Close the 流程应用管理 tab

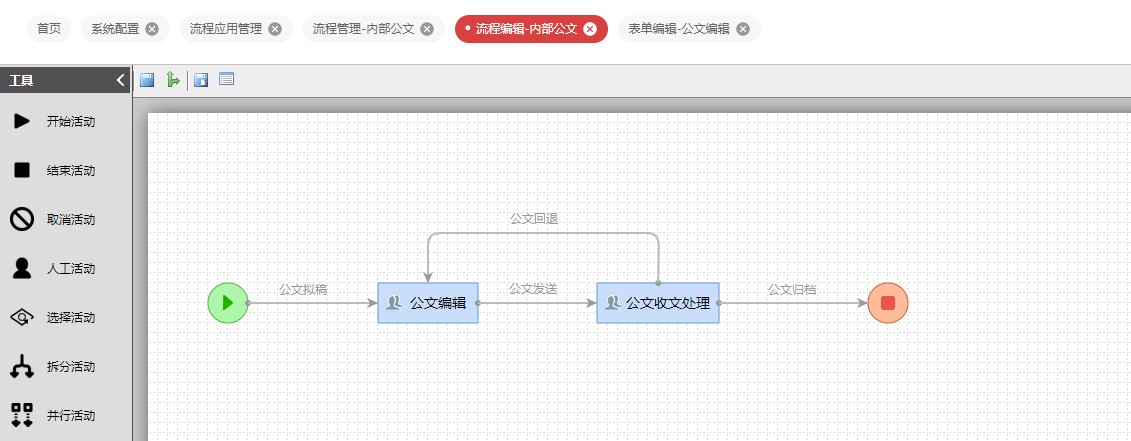275,29
